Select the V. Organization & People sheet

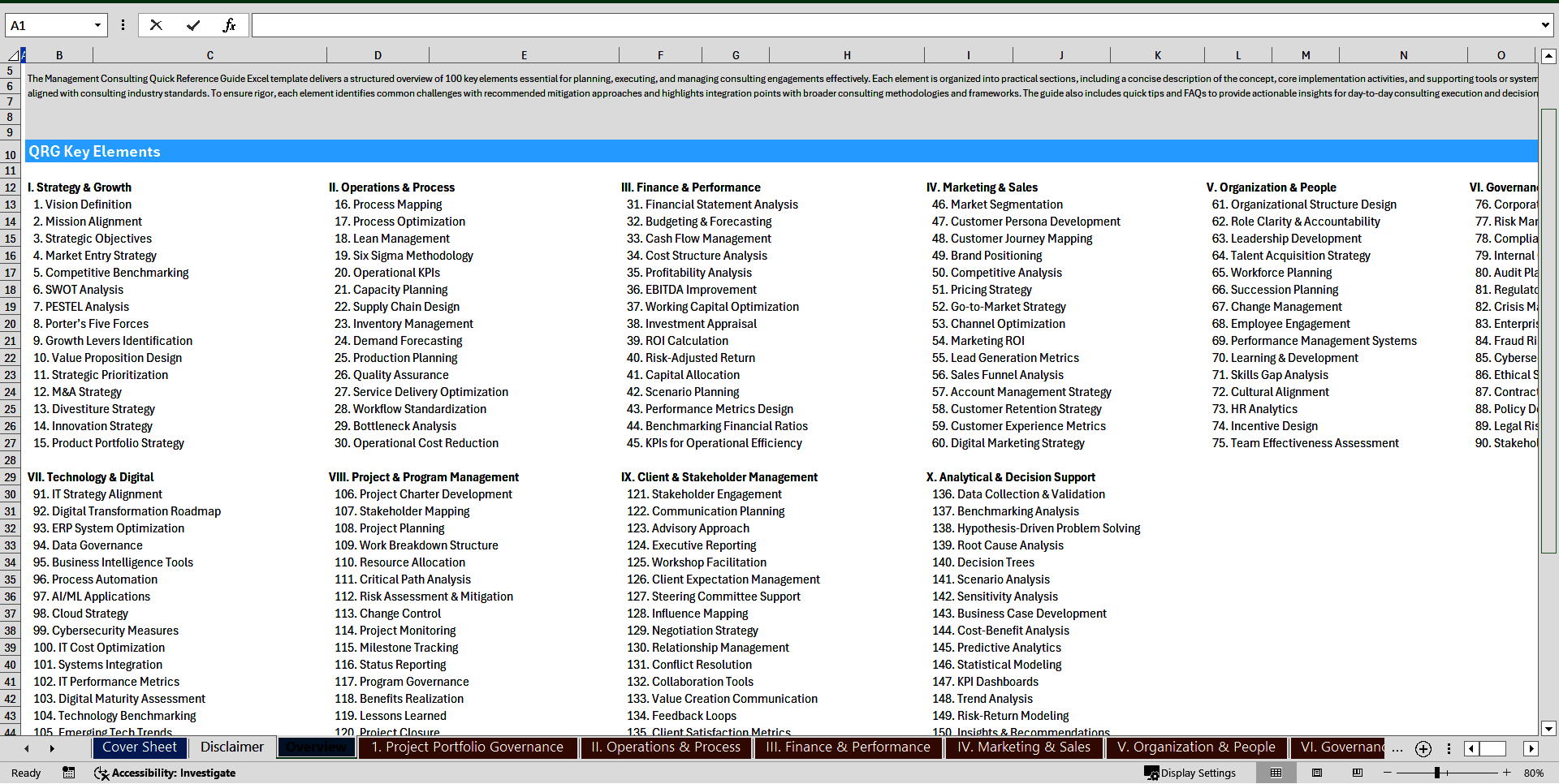pyautogui.click(x=1195, y=747)
